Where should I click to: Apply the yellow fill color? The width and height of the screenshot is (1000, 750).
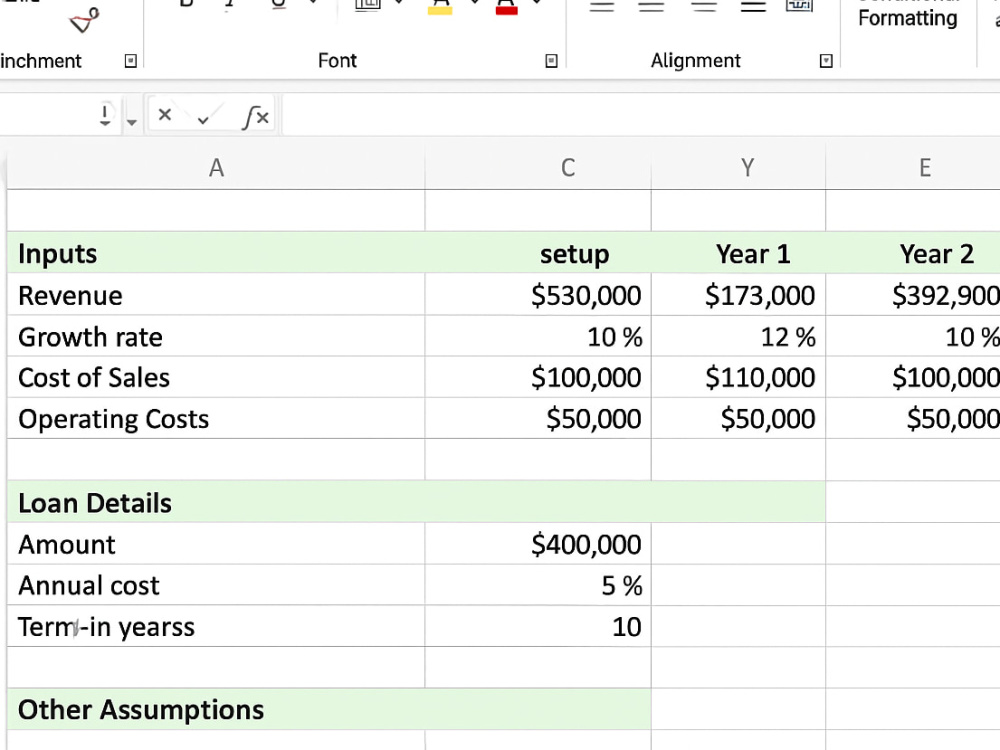click(440, 8)
